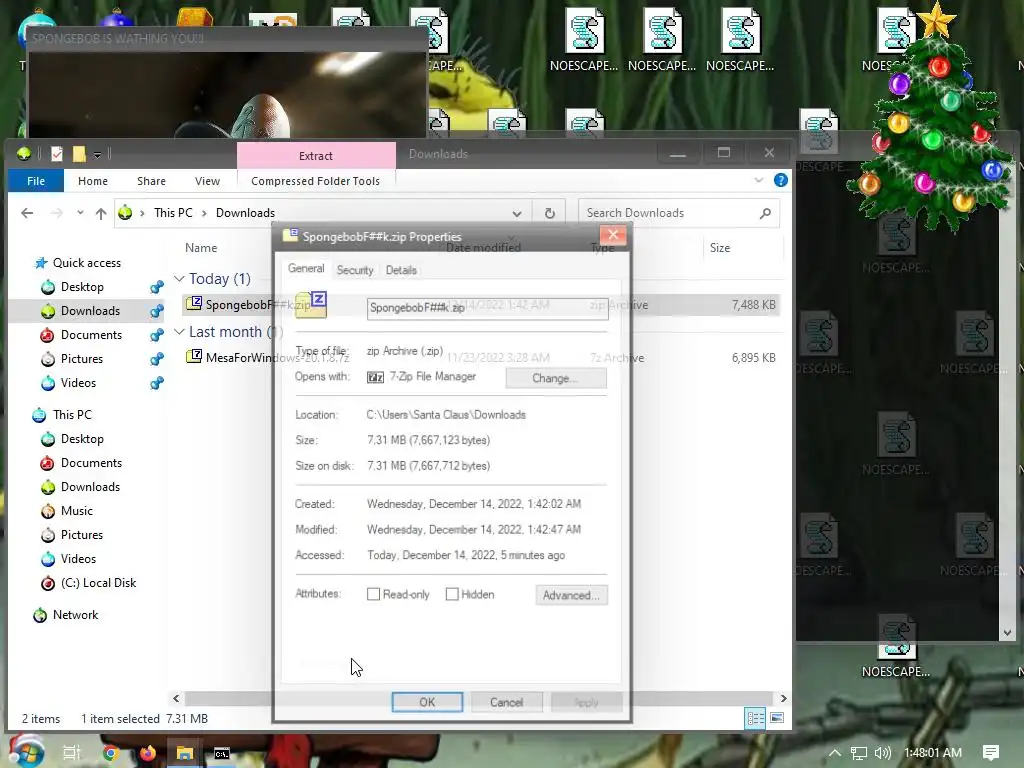Click the file name field in Properties
This screenshot has height=768, width=1024.
coord(487,308)
